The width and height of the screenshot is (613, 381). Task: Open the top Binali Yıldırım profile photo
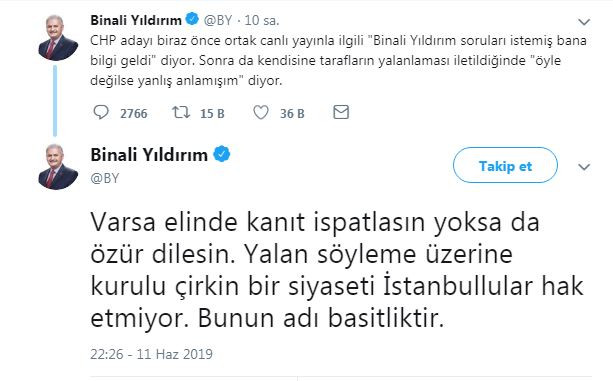[58, 38]
